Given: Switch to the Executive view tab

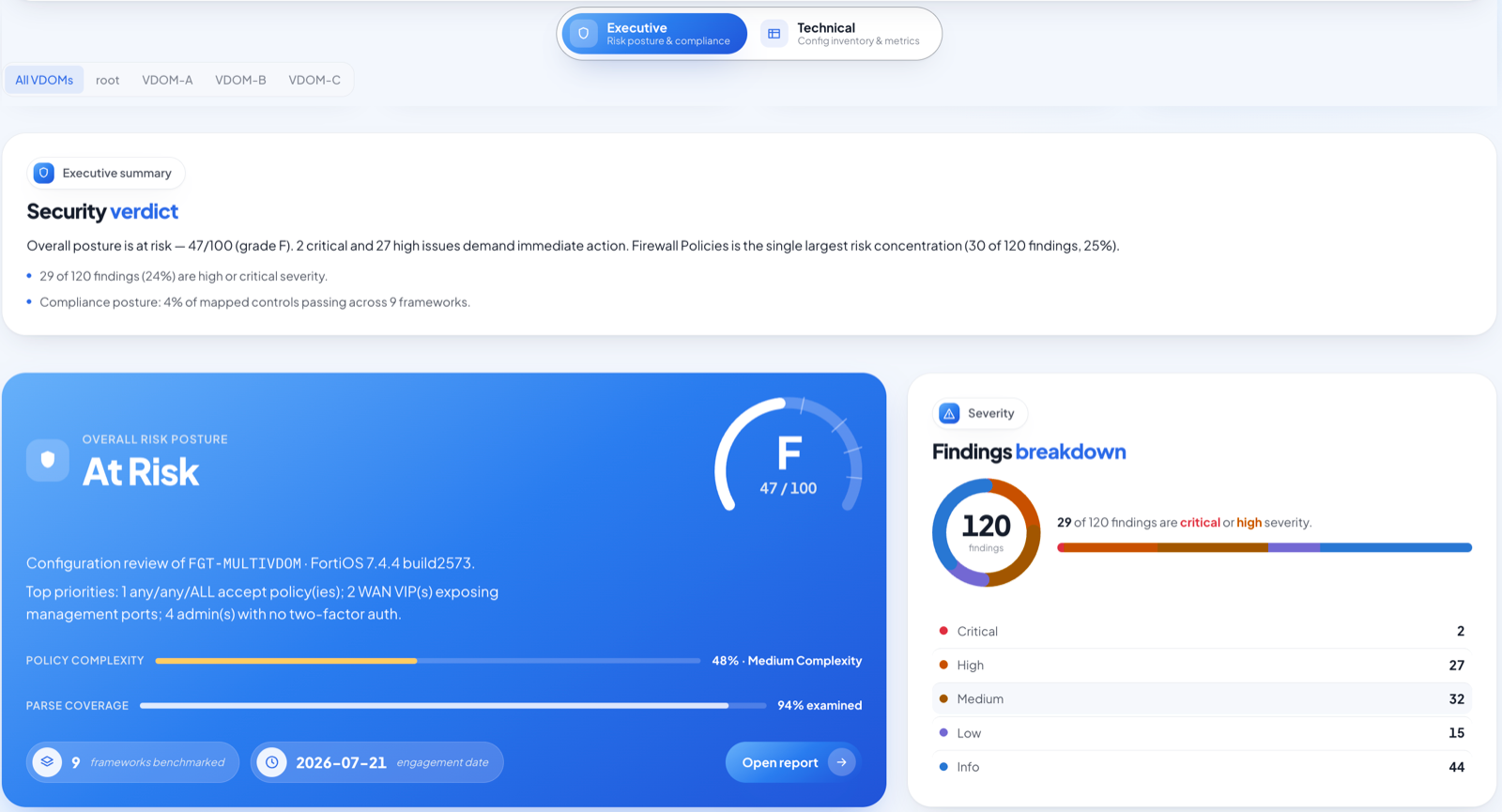Looking at the screenshot, I should [x=654, y=34].
